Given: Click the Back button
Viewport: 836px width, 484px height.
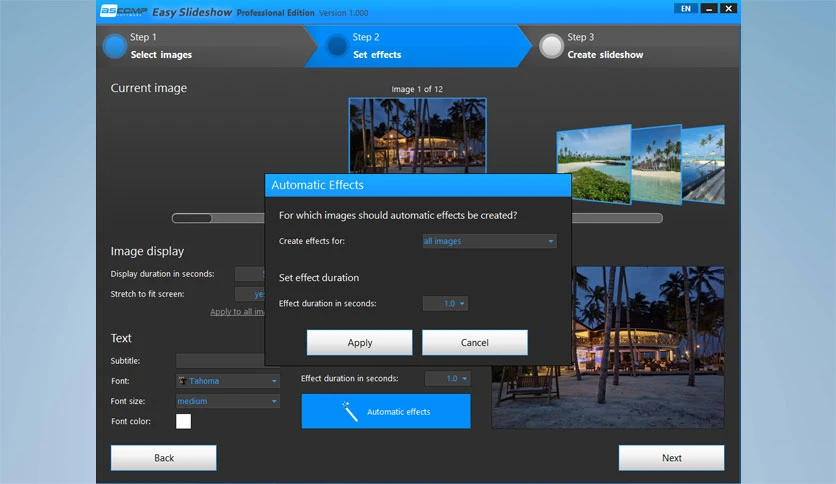Looking at the screenshot, I should [x=164, y=458].
